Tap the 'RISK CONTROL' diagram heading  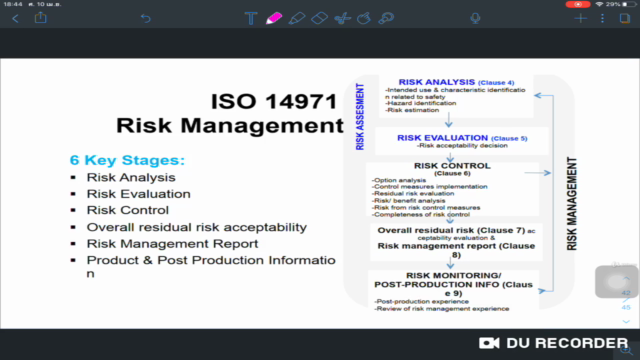click(x=452, y=166)
